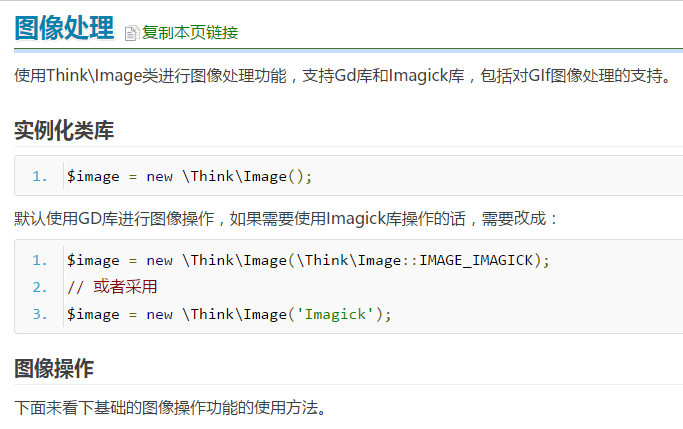This screenshot has height=429, width=683.
Task: Select the 实例化类库 section heading
Action: (x=64, y=130)
